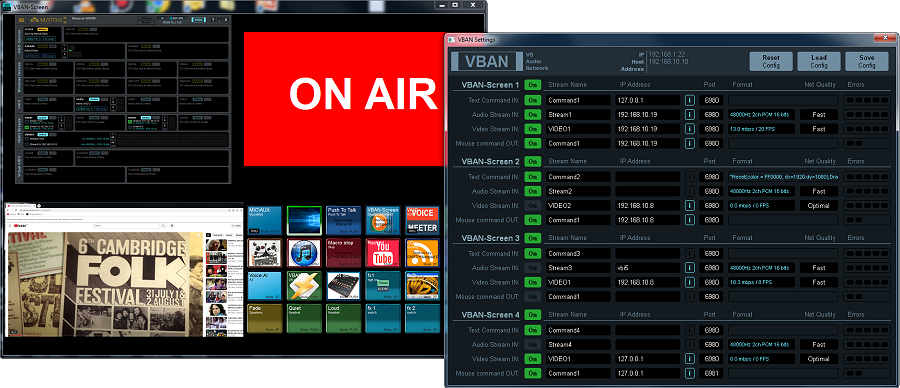
Task: Click the YouTube macro button tile
Action: [x=383, y=253]
